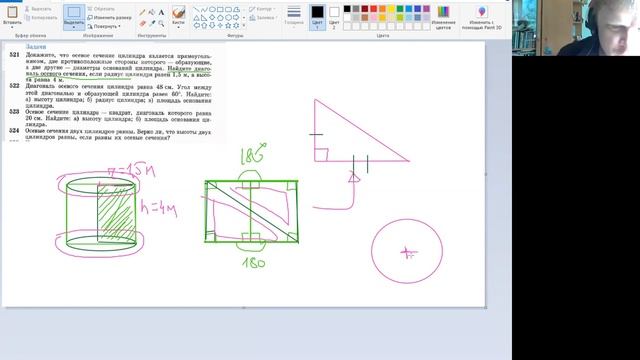Click the webcam video thumbnail of presenter
Viewport: 640px width, 360px height.
point(576,28)
